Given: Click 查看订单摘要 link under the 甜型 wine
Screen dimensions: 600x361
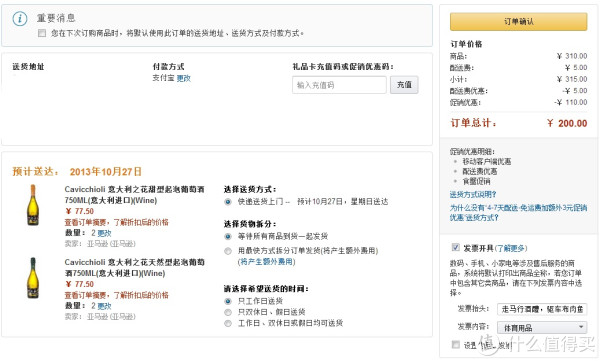Looking at the screenshot, I should pyautogui.click(x=116, y=222).
